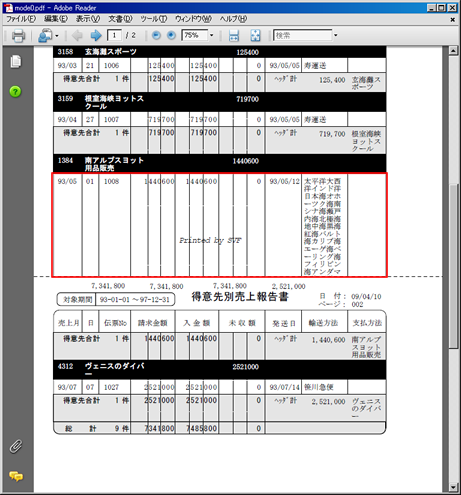Fit one full page icon
The image size is (461, 495).
click(x=255, y=35)
